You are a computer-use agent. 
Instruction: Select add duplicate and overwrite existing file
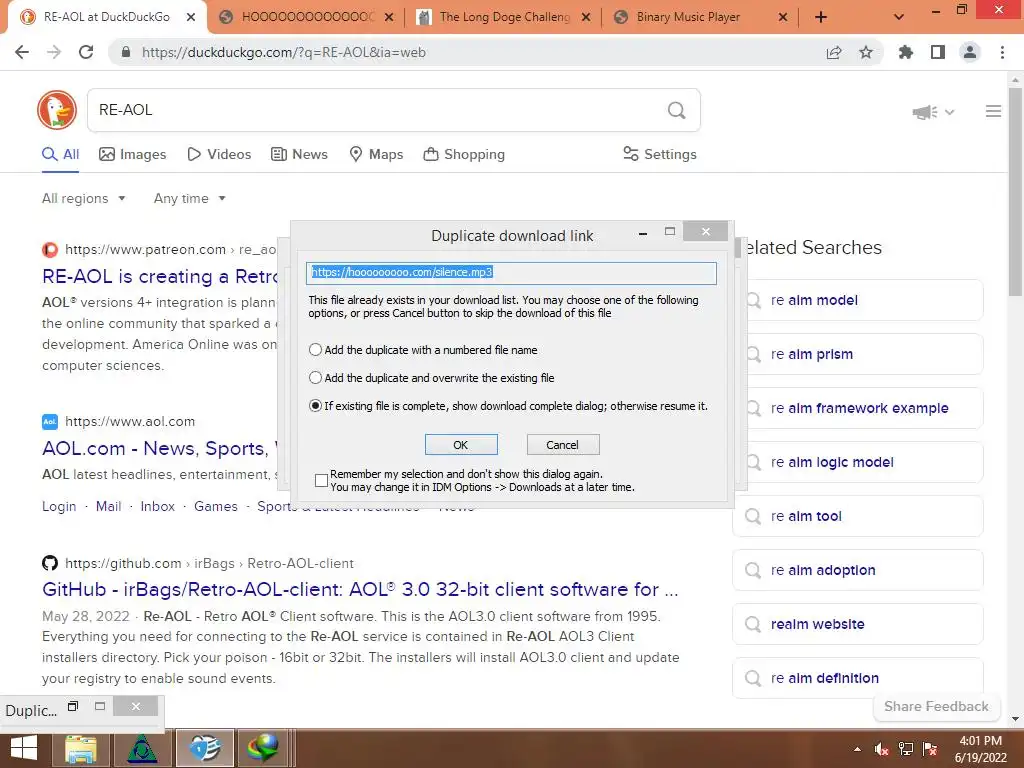pyautogui.click(x=315, y=378)
